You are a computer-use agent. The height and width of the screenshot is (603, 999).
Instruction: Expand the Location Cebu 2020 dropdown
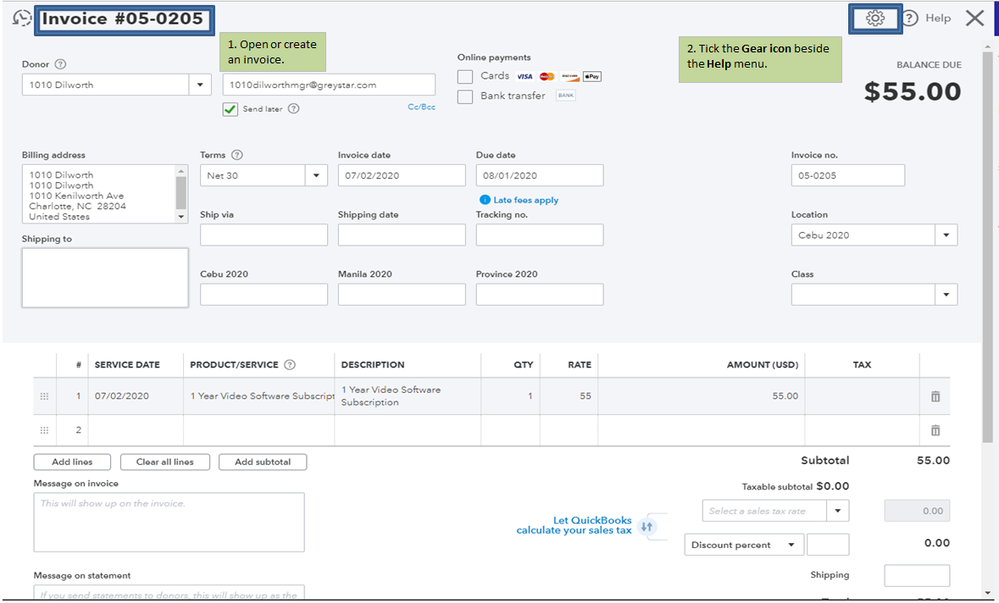(945, 235)
